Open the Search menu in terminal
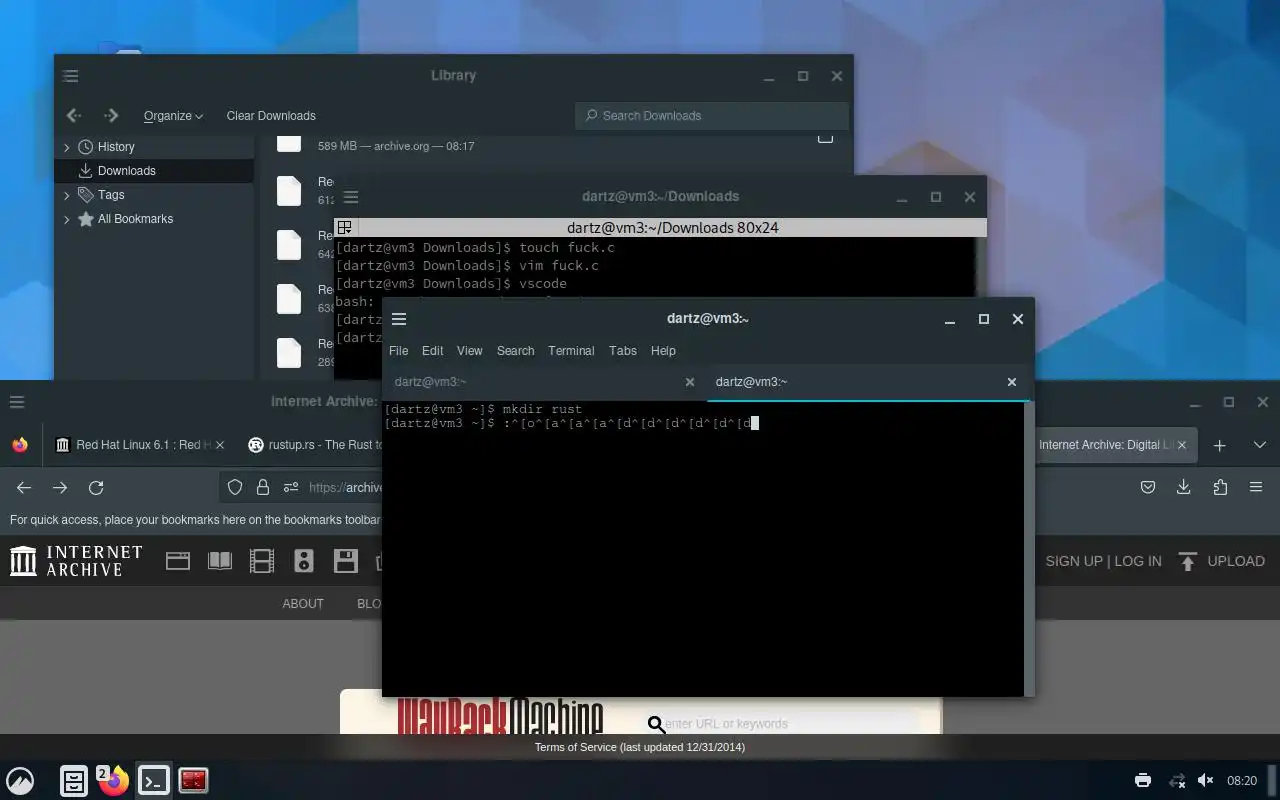This screenshot has width=1280, height=800. pyautogui.click(x=515, y=351)
